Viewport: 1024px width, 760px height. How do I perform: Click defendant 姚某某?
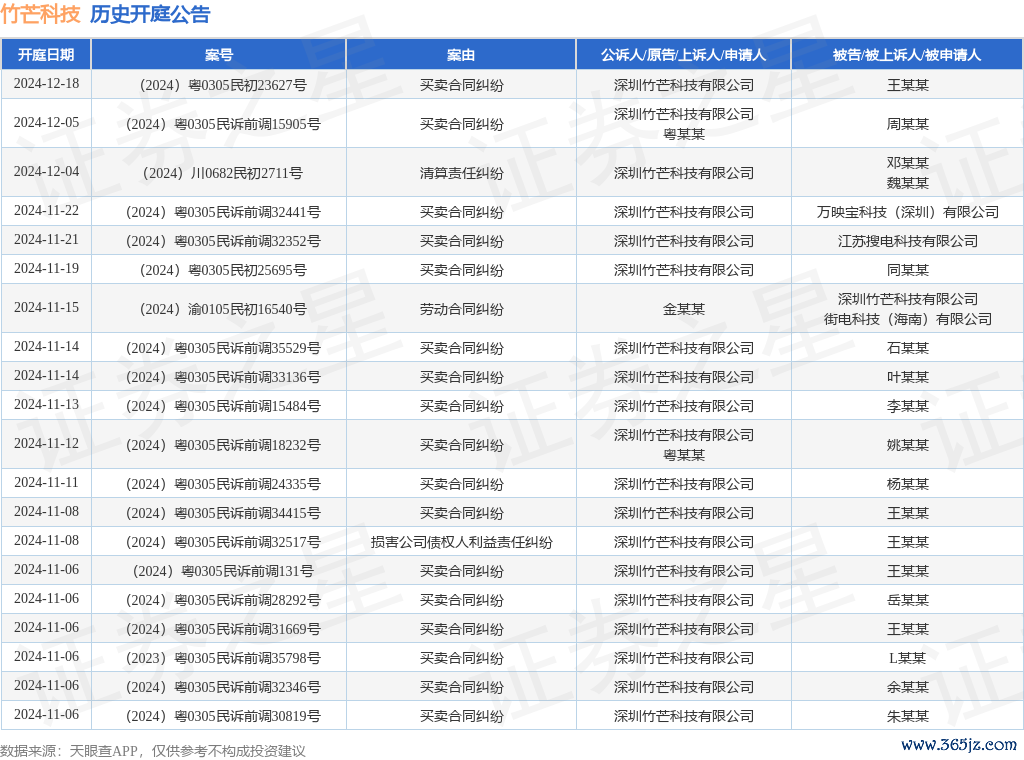tap(908, 445)
